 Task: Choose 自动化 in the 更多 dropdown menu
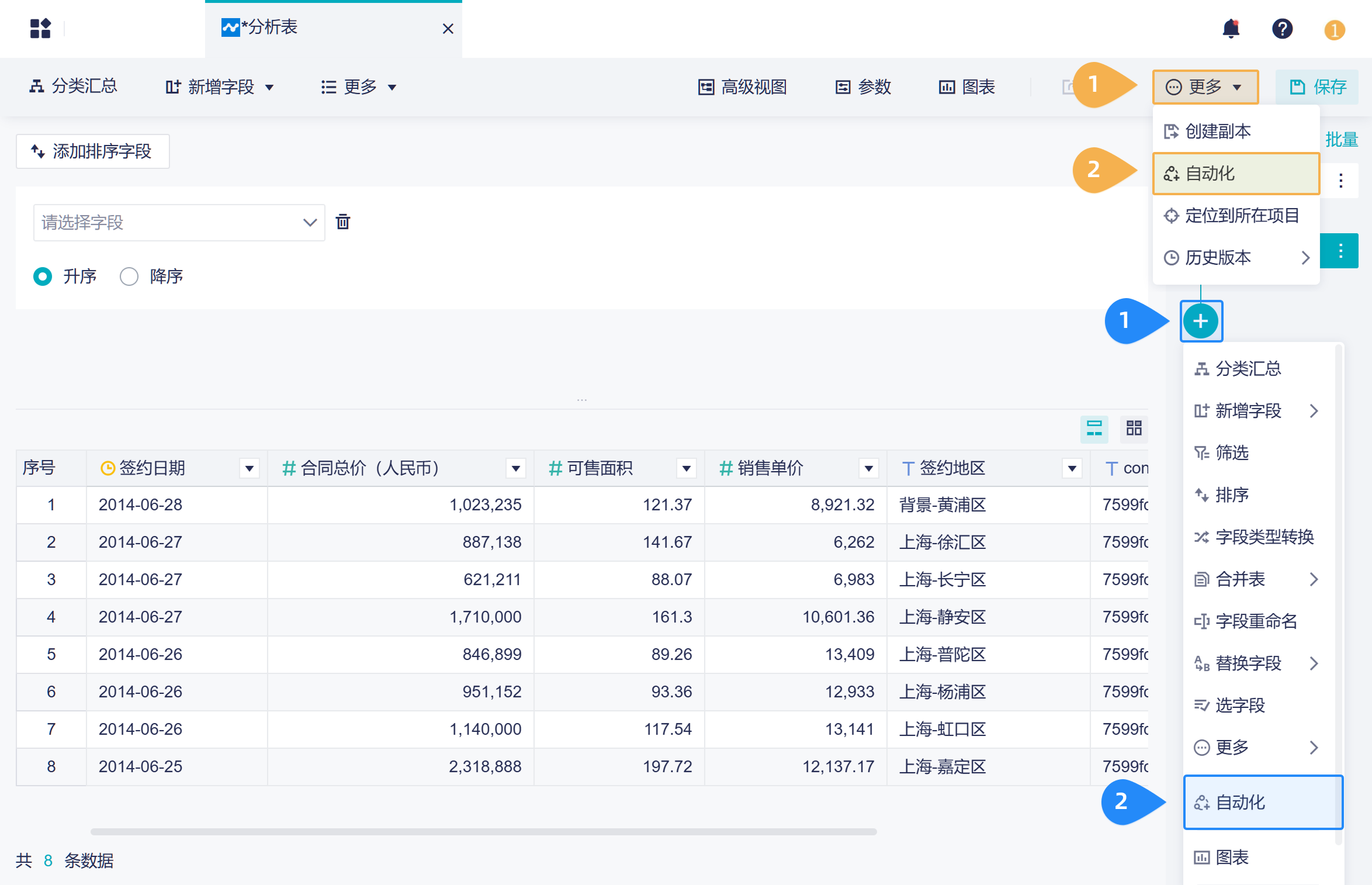click(1235, 174)
